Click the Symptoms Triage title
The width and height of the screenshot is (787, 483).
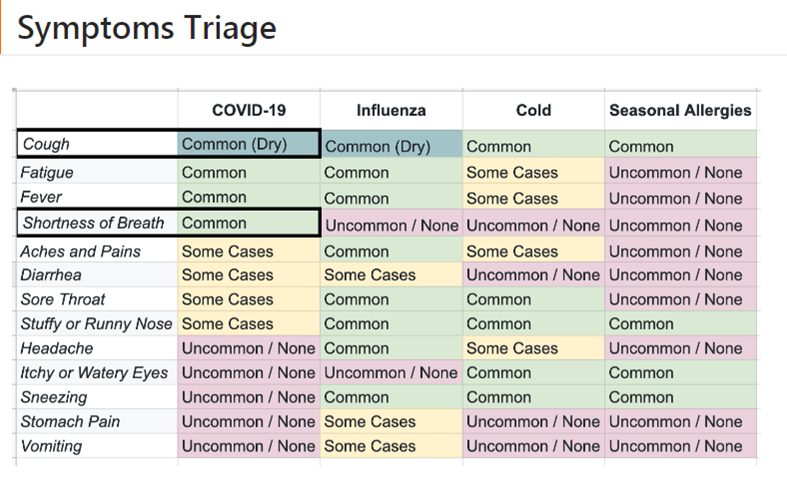coord(147,28)
